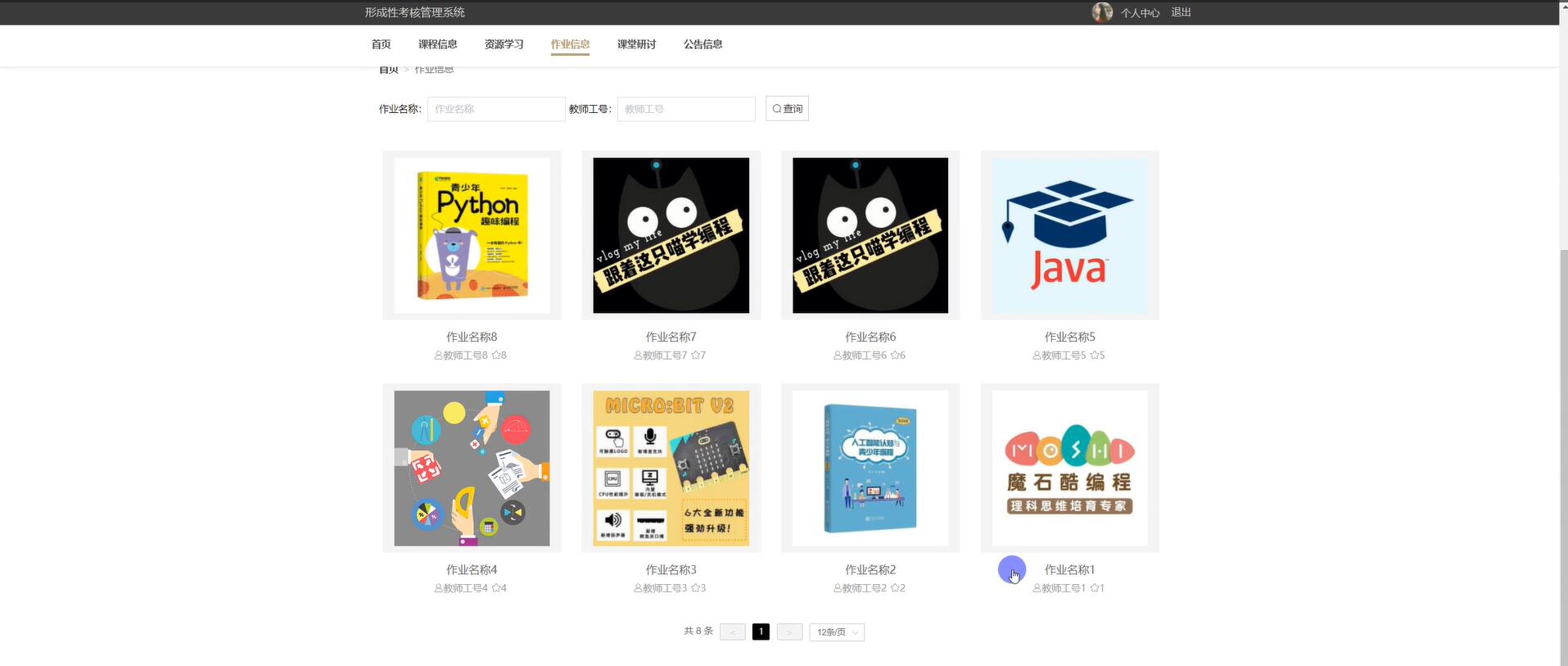Click the title 作业名称5
This screenshot has width=1568, height=666.
coord(1069,337)
